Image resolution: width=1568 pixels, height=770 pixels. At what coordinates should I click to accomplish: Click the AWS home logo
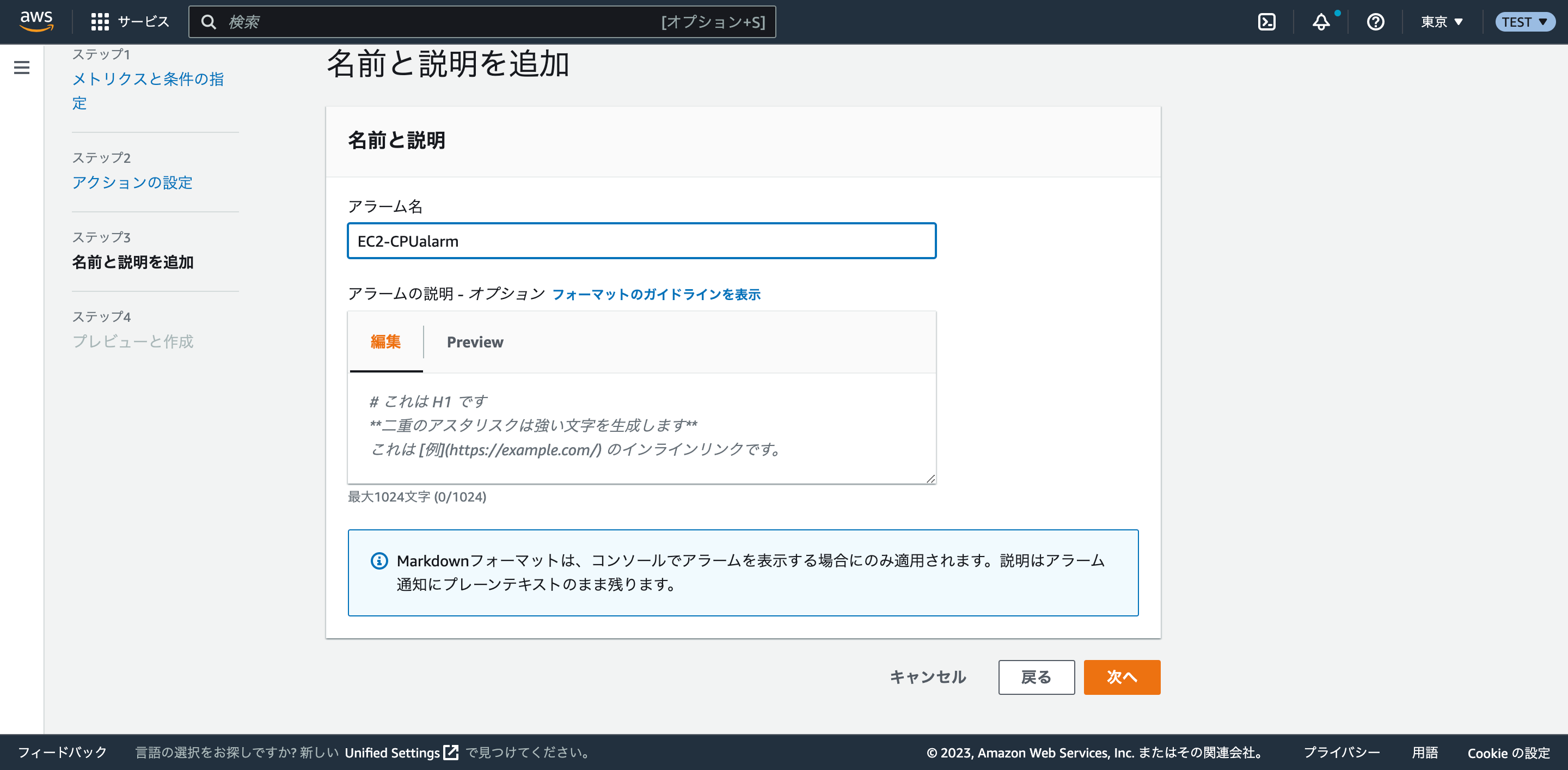[36, 21]
